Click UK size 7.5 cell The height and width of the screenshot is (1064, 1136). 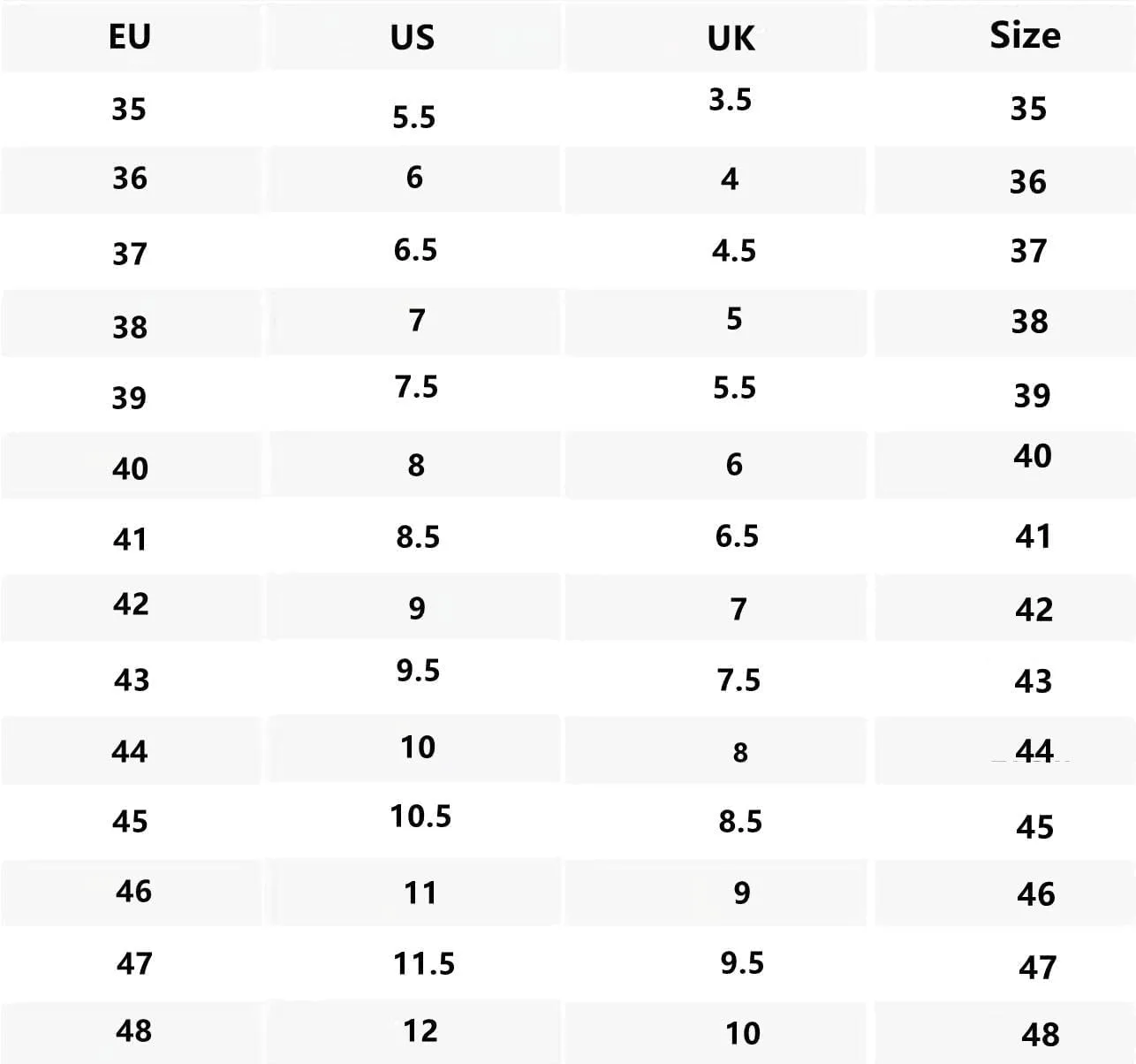738,680
